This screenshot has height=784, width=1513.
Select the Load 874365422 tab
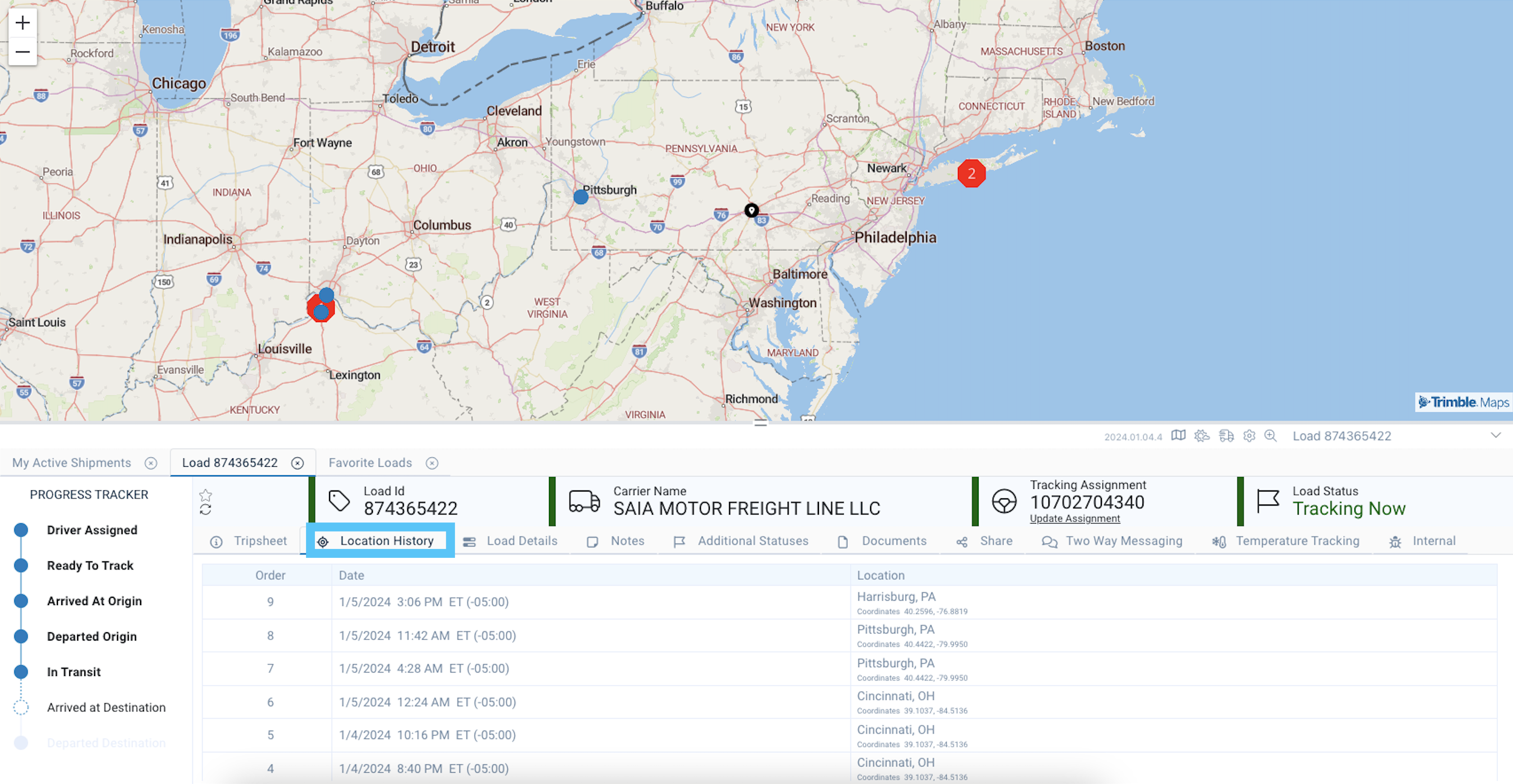point(229,462)
